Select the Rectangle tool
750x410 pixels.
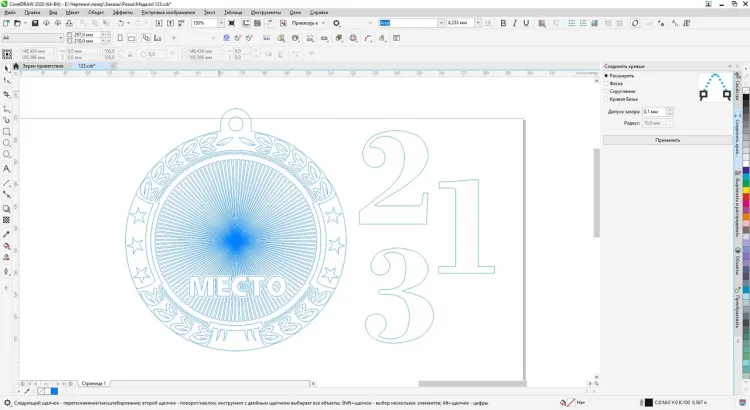click(6, 132)
